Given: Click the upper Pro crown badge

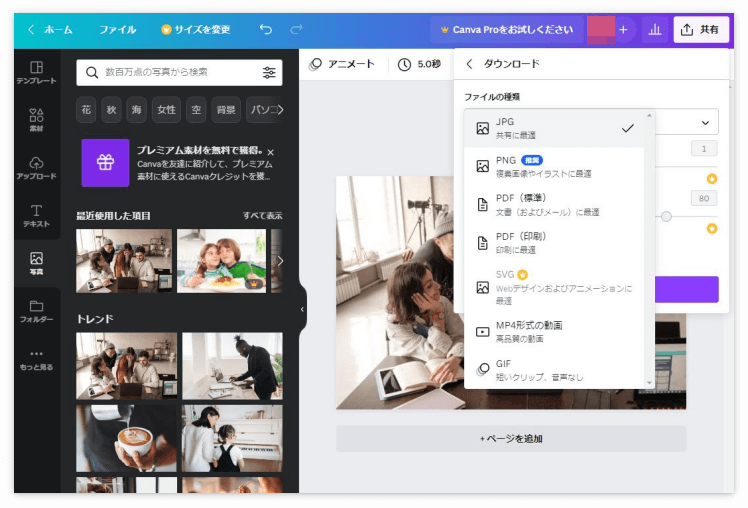Looking at the screenshot, I should coord(712,179).
